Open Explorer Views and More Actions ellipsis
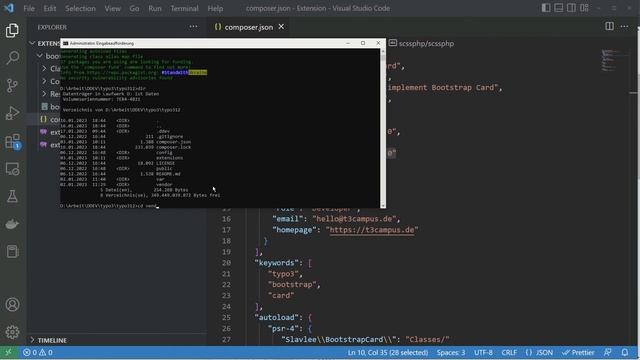The width and height of the screenshot is (640, 360). [x=193, y=27]
